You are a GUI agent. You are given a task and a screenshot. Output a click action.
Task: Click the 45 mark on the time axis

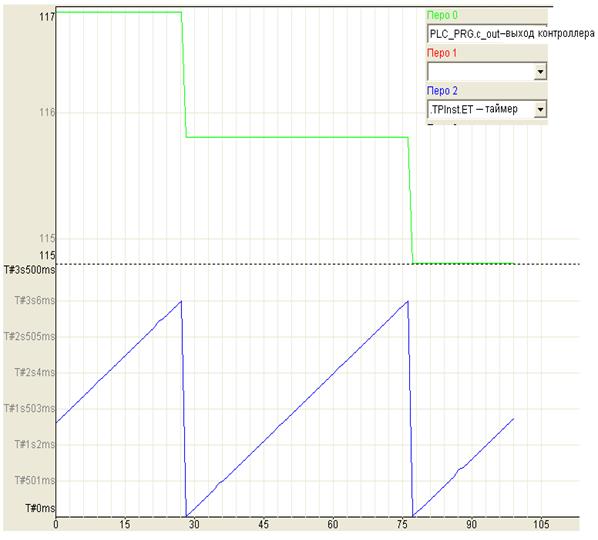(264, 524)
